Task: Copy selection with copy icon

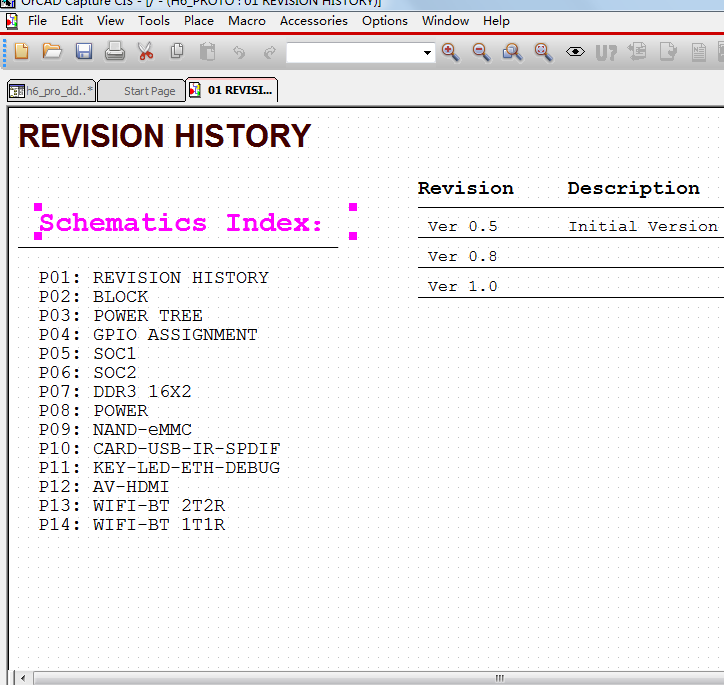Action: point(177,52)
